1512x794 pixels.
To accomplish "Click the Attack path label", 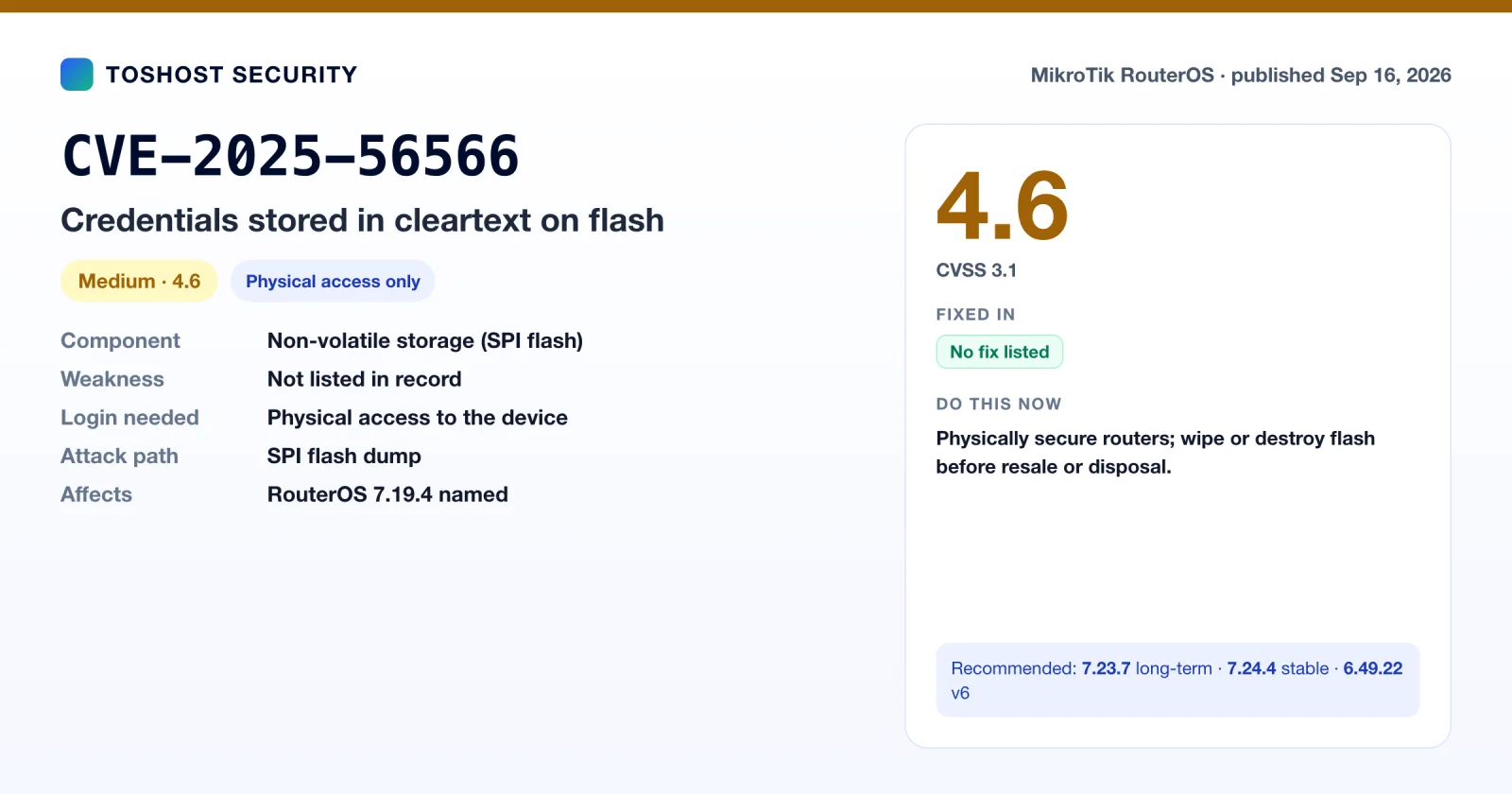I will (119, 456).
